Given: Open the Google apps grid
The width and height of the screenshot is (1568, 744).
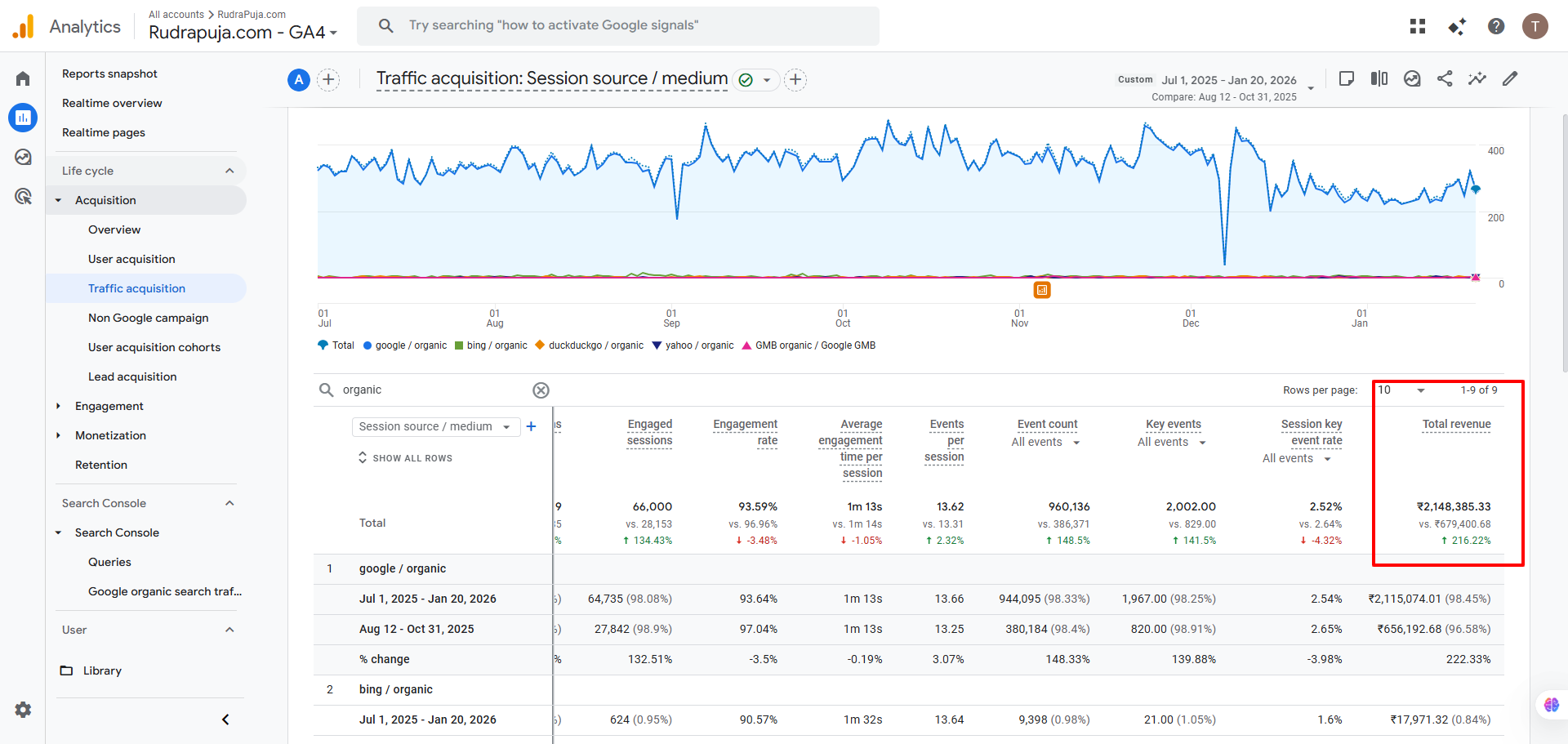Looking at the screenshot, I should (x=1418, y=26).
